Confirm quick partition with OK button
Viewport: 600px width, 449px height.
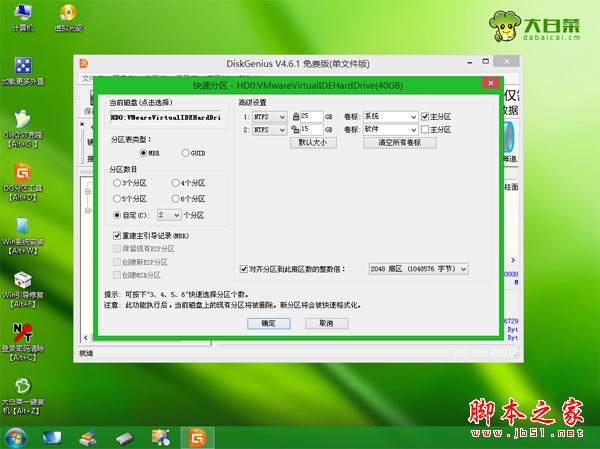coord(269,323)
